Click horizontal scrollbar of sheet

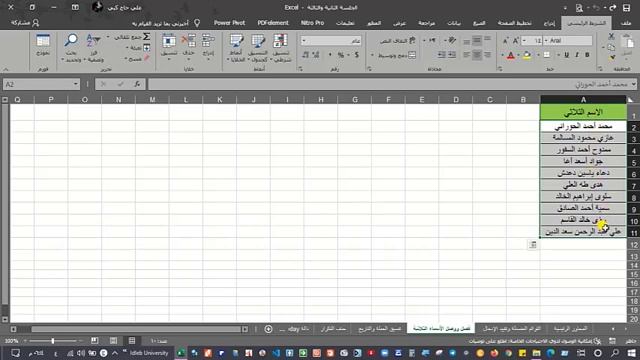coord(136,329)
